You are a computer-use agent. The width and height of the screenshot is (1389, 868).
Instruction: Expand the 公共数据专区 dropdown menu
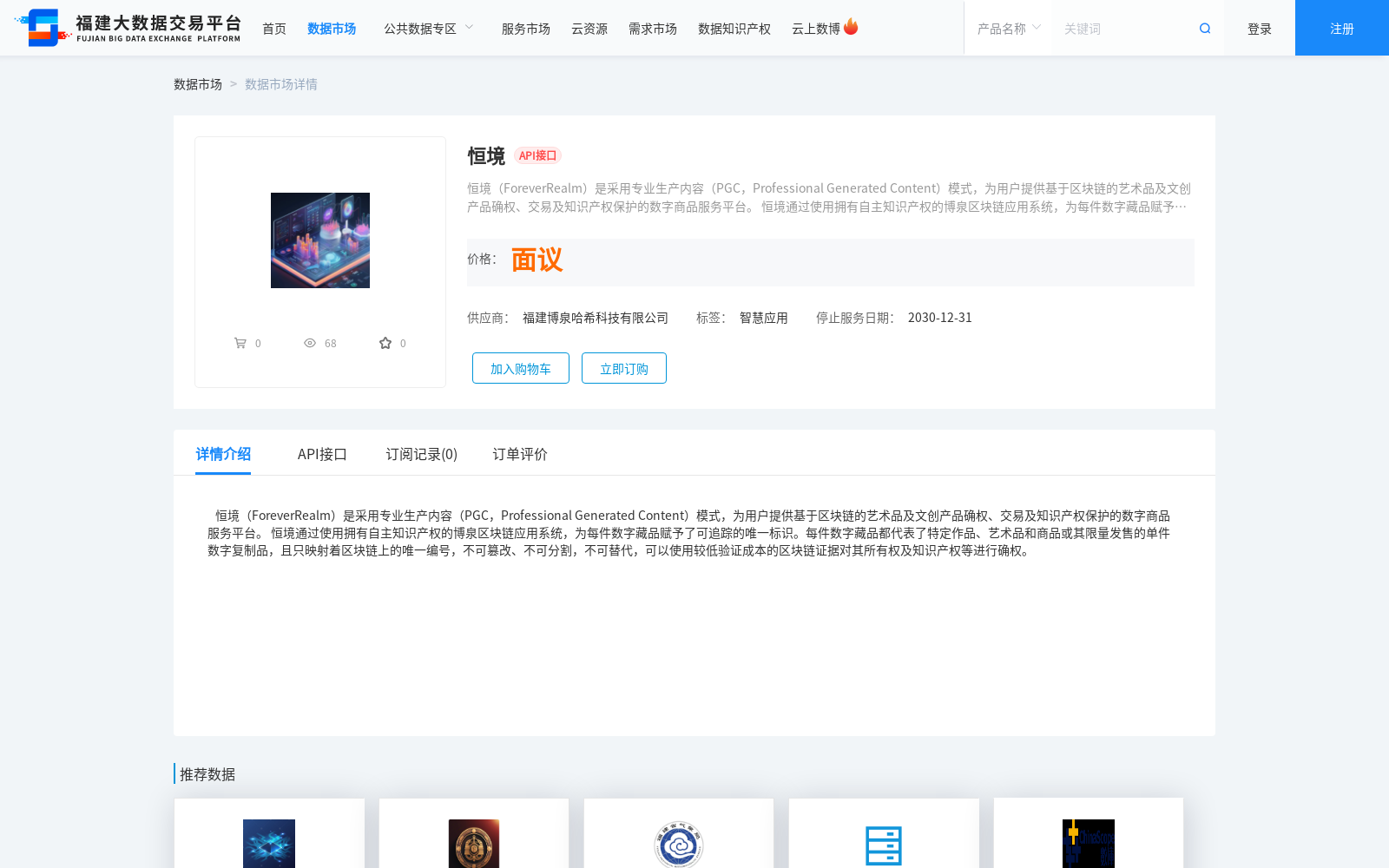coord(429,27)
